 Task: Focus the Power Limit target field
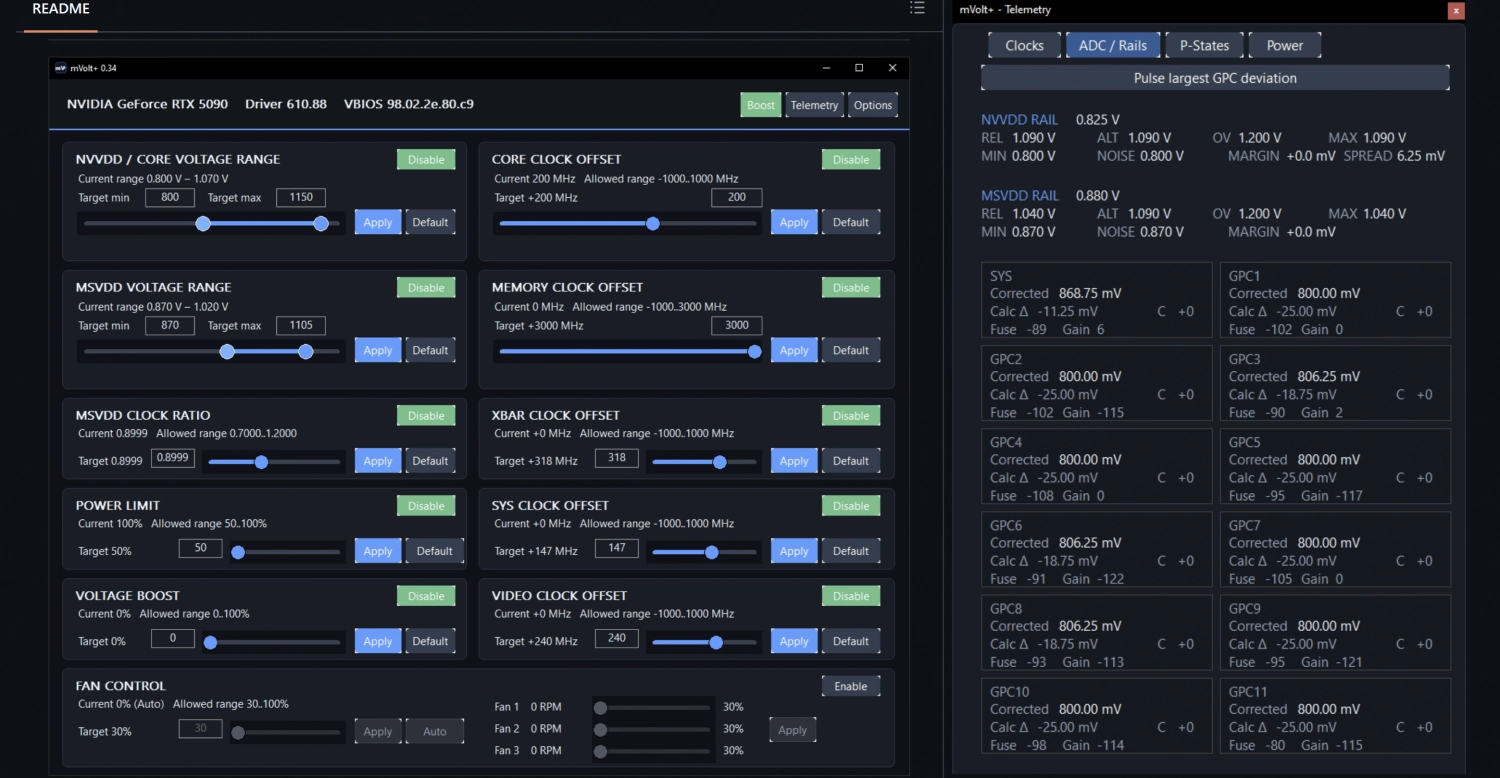pyautogui.click(x=200, y=547)
